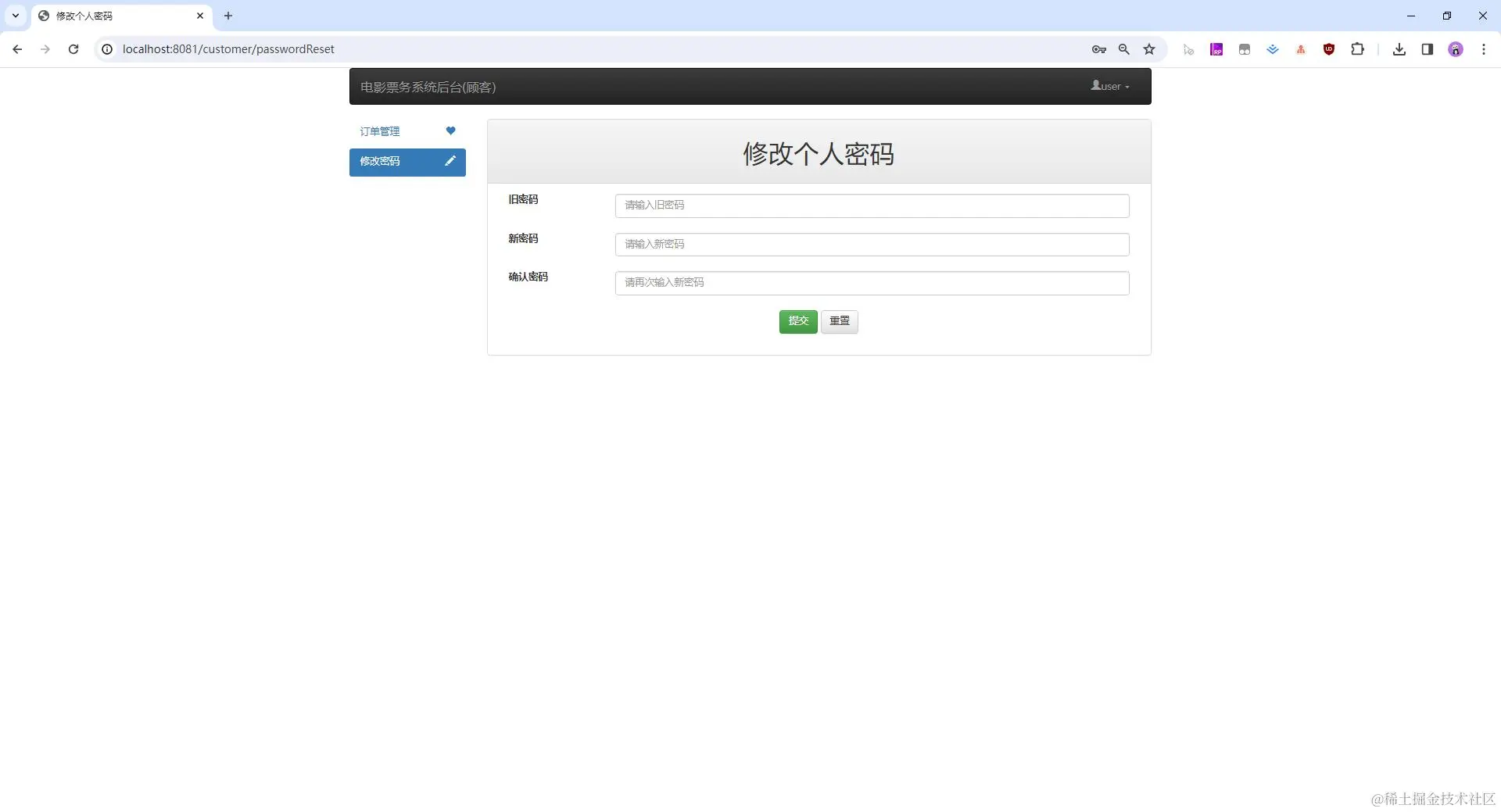Click the browser back arrow
Image resolution: width=1501 pixels, height=812 pixels.
(17, 49)
